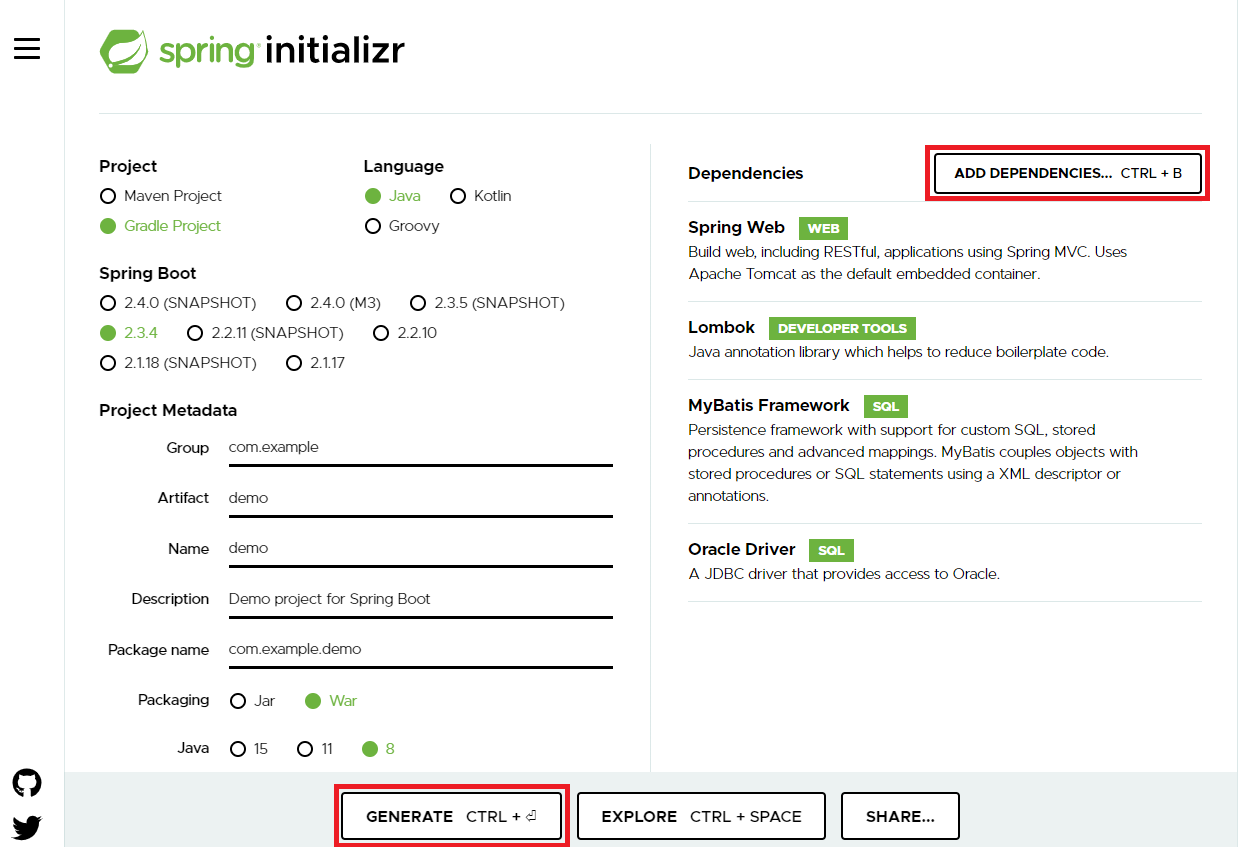
Task: Click the WEB tag badge
Action: [x=823, y=228]
